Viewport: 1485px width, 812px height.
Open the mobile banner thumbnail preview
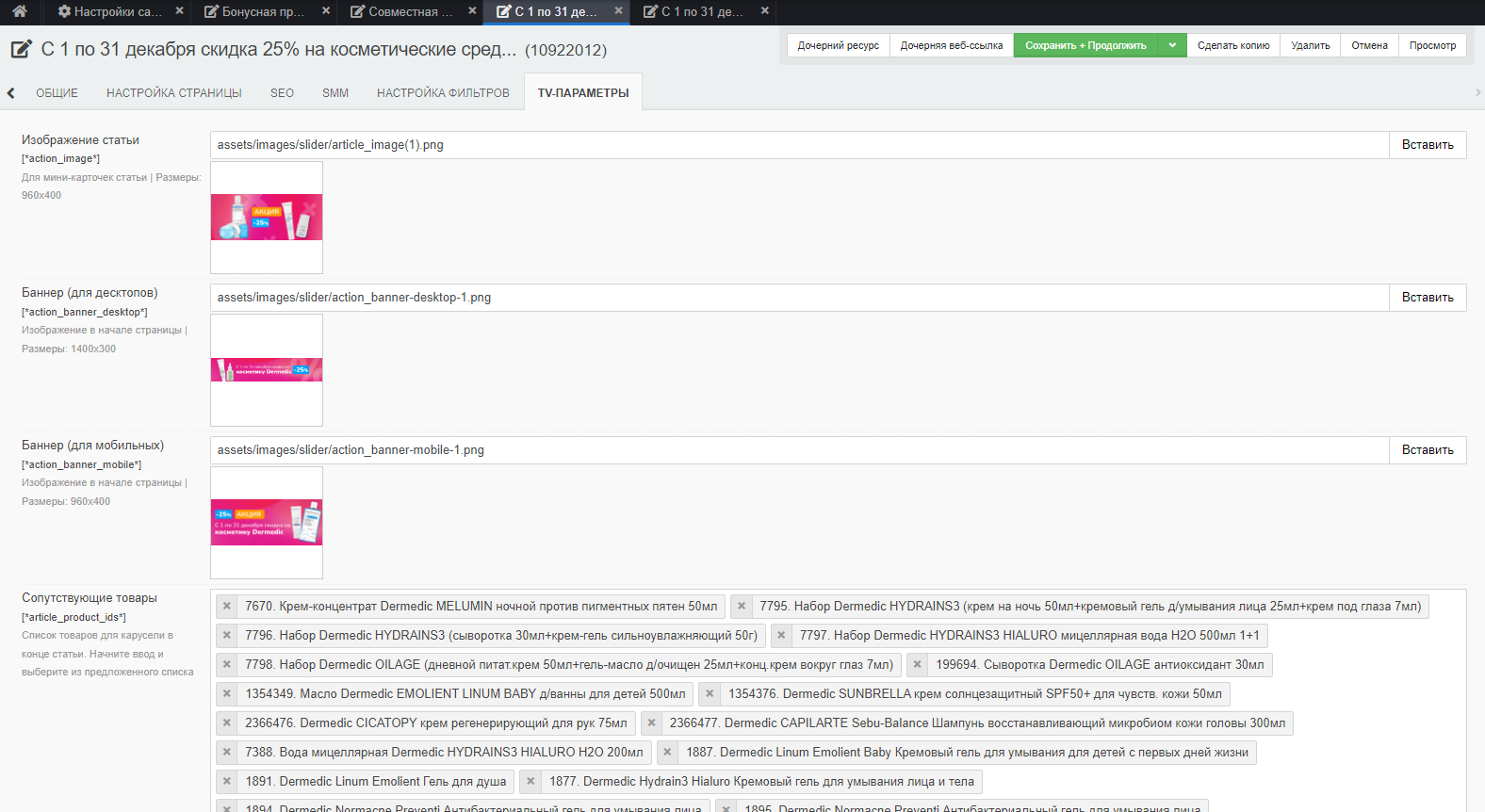pos(267,523)
